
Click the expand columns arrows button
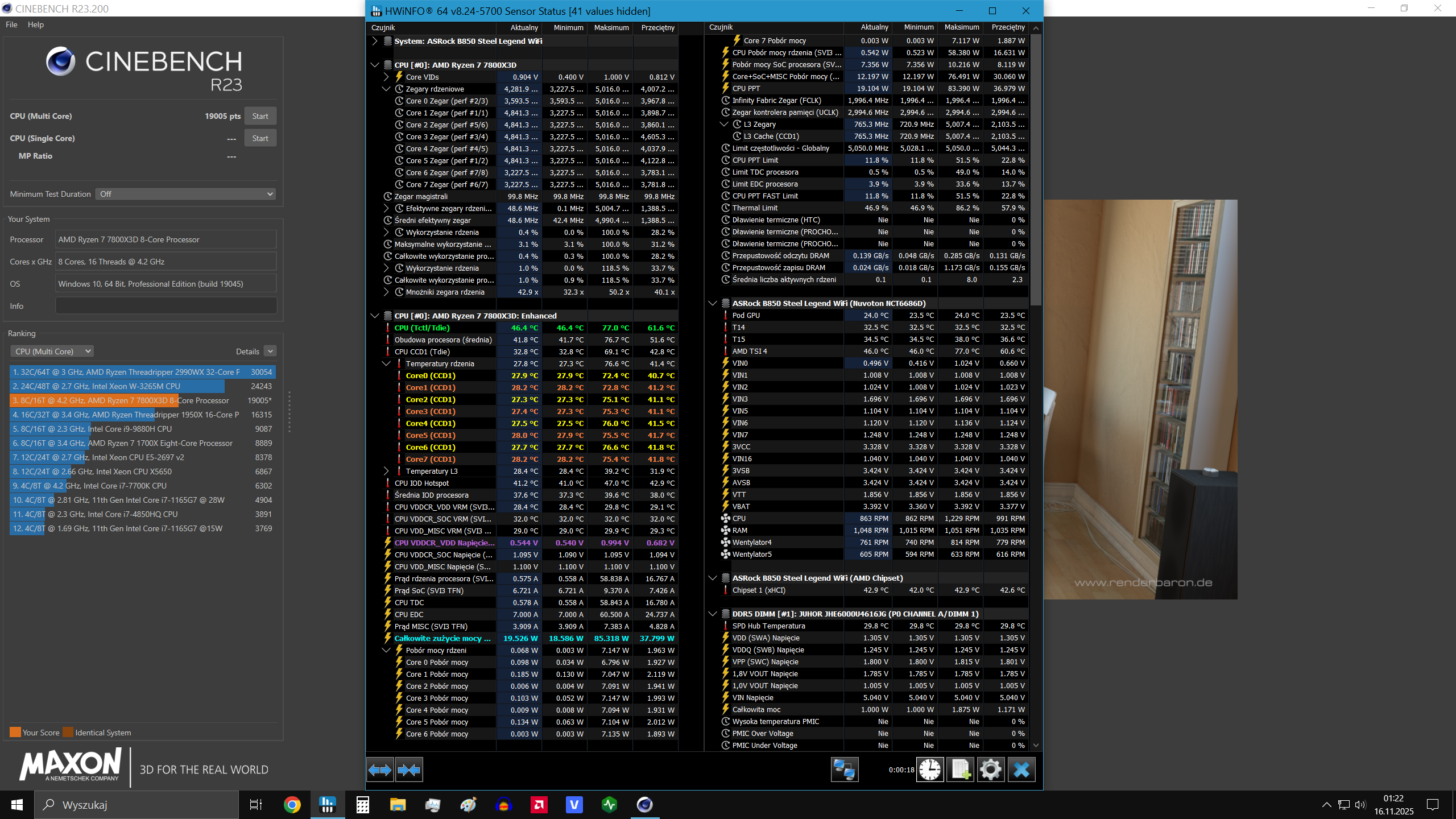(380, 770)
